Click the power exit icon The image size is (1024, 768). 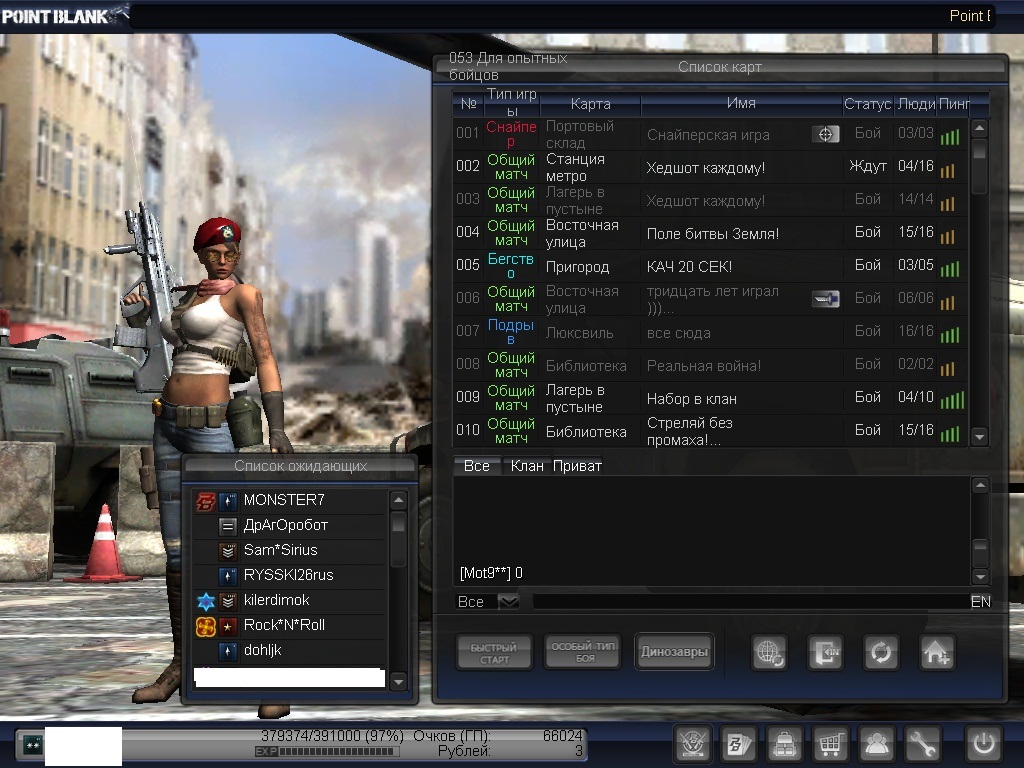pos(983,744)
